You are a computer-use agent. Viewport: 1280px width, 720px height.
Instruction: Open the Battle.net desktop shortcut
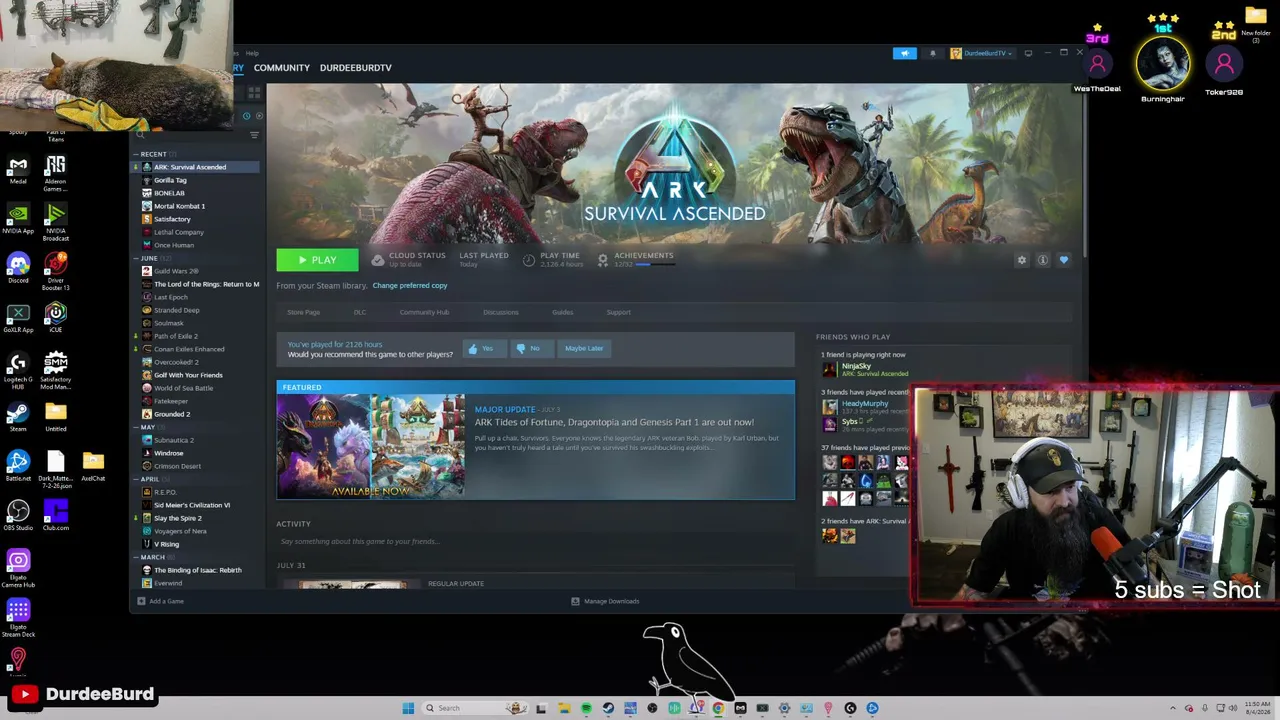17,465
